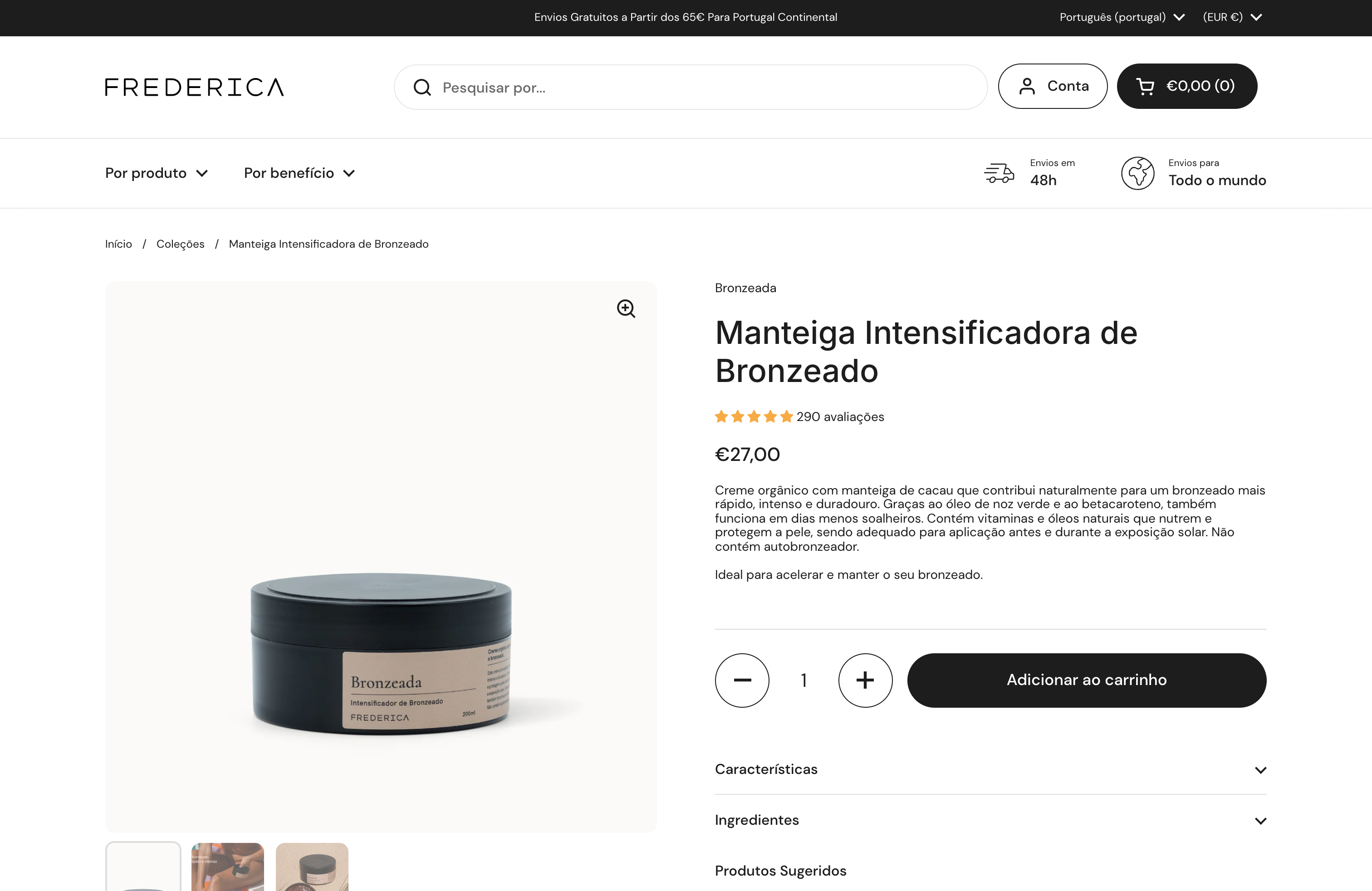Click Adicionar ao carrinho button
This screenshot has width=1372, height=891.
coord(1087,680)
